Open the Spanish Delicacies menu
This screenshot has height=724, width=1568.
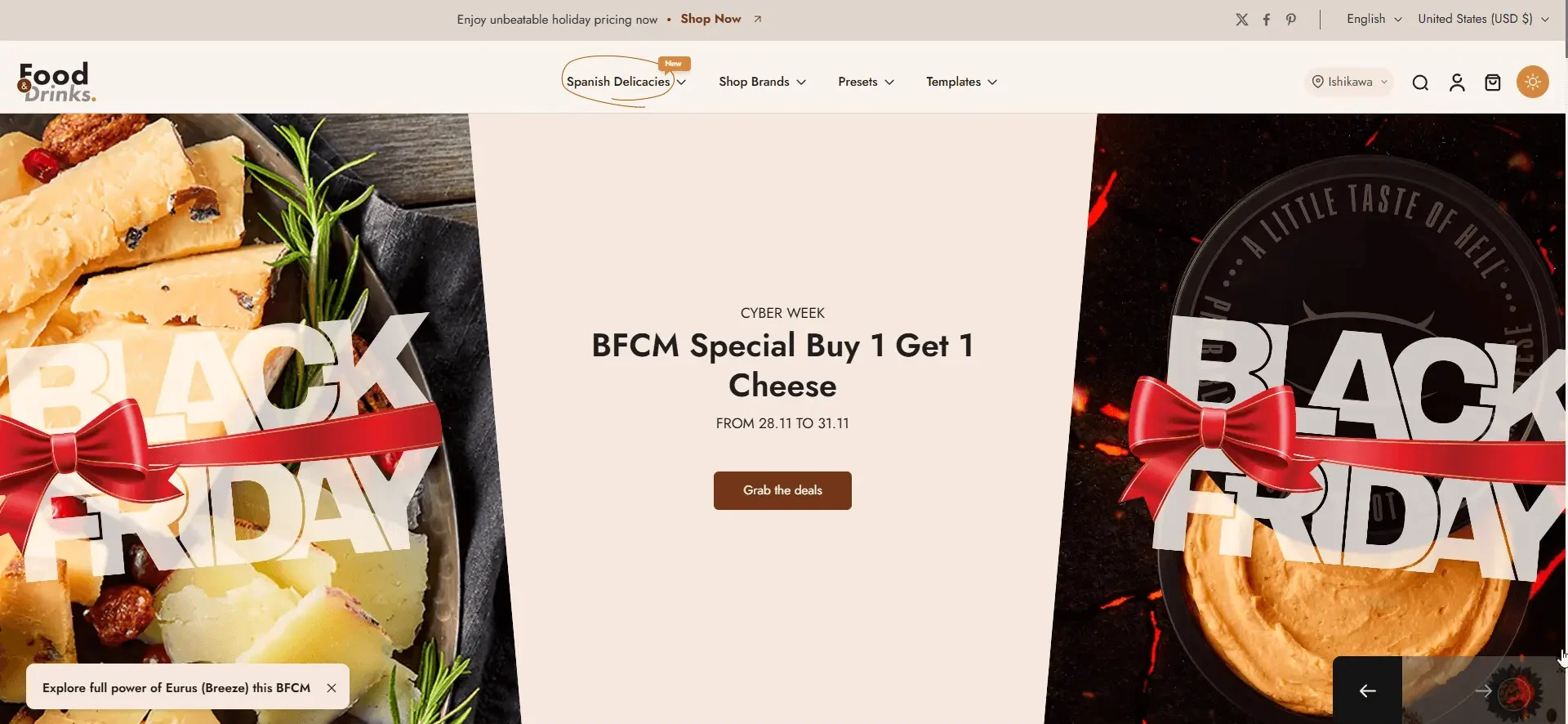coord(626,82)
